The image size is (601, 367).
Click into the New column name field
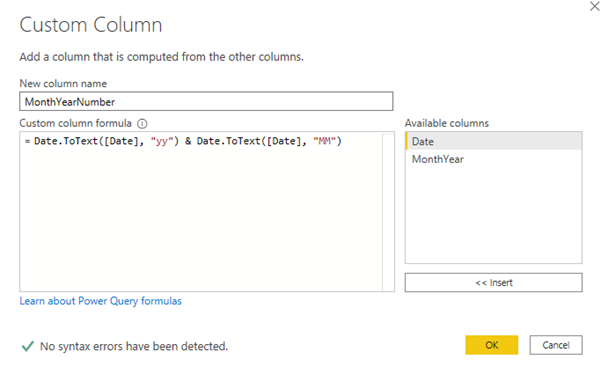(206, 102)
